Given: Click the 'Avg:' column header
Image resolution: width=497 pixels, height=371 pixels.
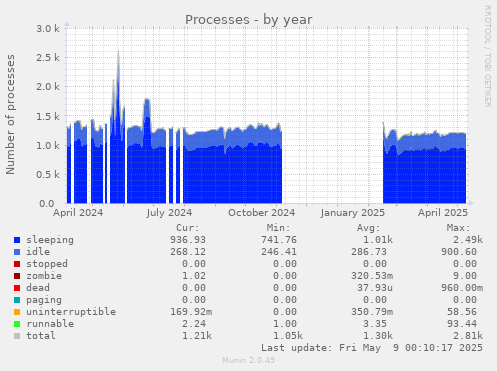Looking at the screenshot, I should tap(368, 228).
